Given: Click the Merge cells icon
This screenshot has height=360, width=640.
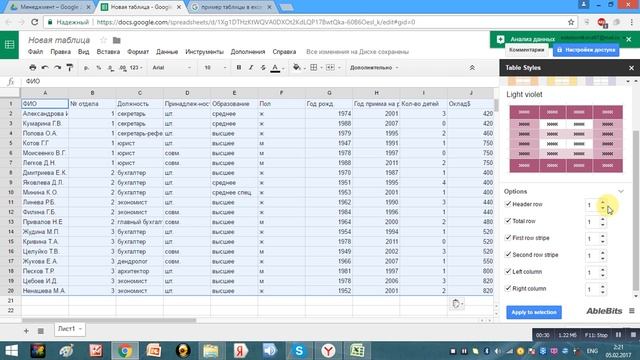Looking at the screenshot, I should 330,67.
